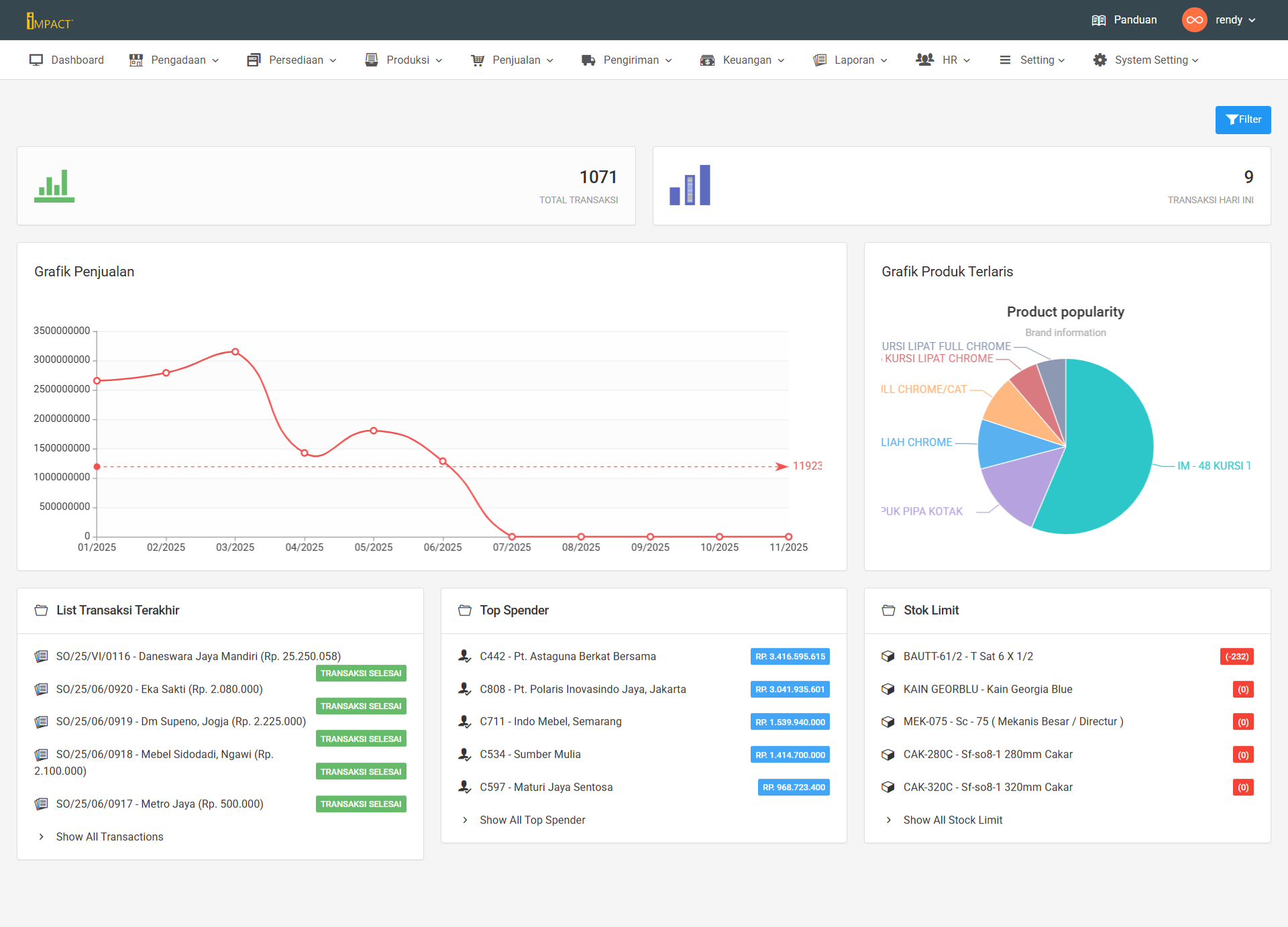This screenshot has width=1288, height=927.
Task: Click the Dashboard monitor icon
Action: tap(36, 60)
